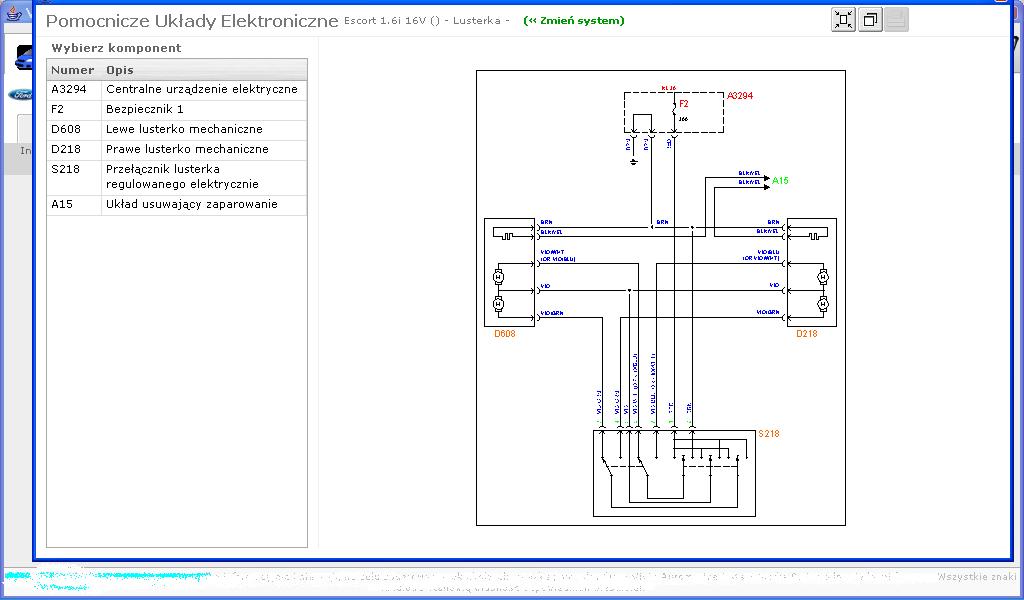This screenshot has height=600, width=1024.
Task: Click the fit-to-window zoom icon
Action: pyautogui.click(x=844, y=20)
